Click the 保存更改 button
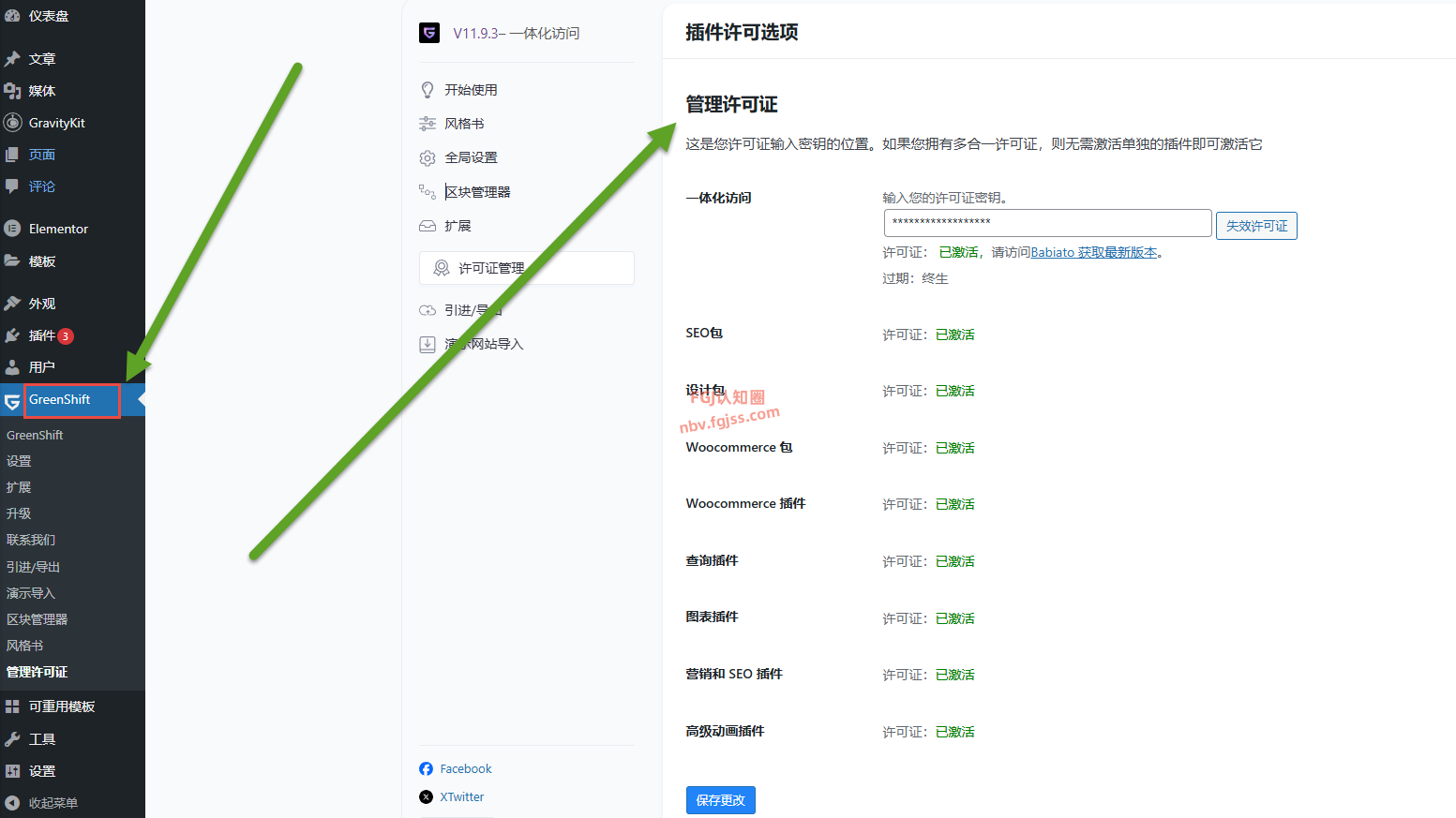Image resolution: width=1456 pixels, height=818 pixels. pos(721,800)
